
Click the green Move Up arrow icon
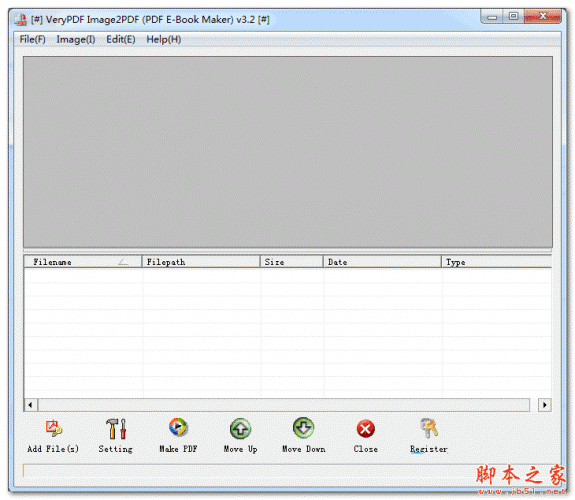tap(241, 428)
